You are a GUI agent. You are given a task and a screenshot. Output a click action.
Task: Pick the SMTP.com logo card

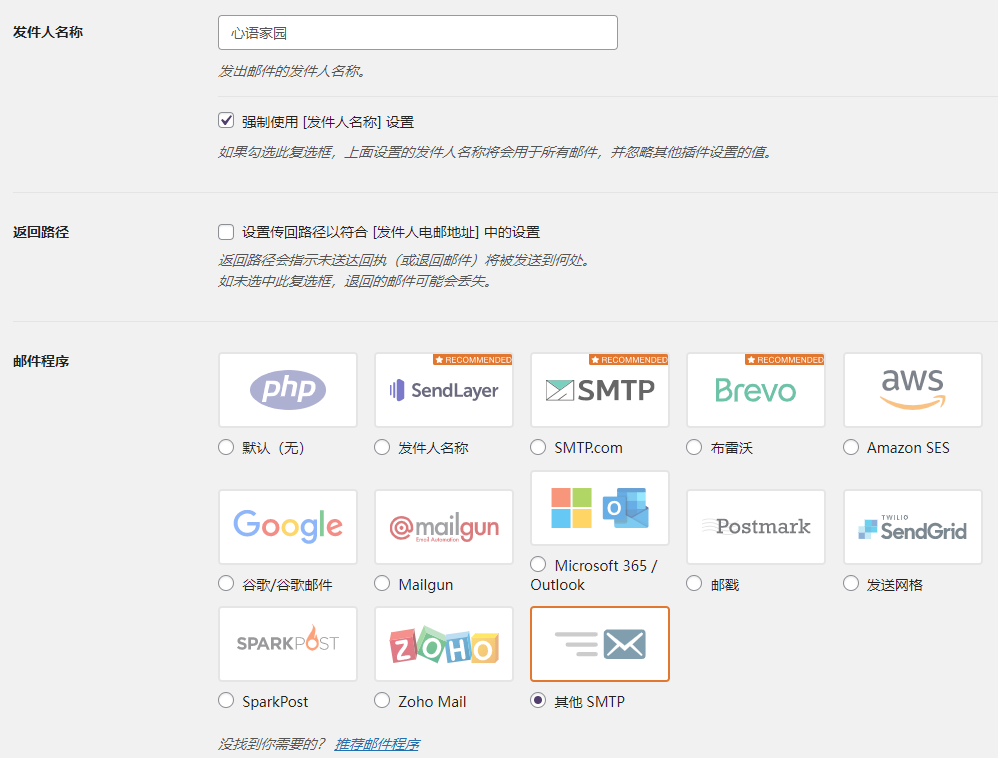pyautogui.click(x=600, y=390)
